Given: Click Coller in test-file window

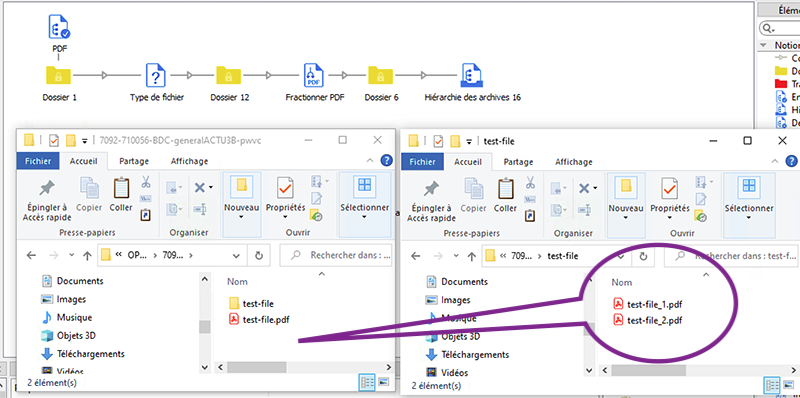Looking at the screenshot, I should point(505,195).
